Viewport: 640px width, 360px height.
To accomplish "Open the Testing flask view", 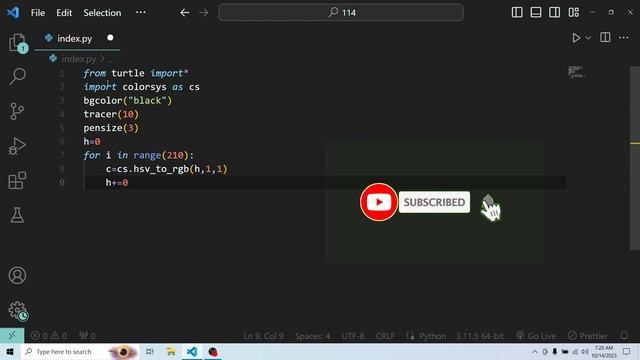I will 17,215.
